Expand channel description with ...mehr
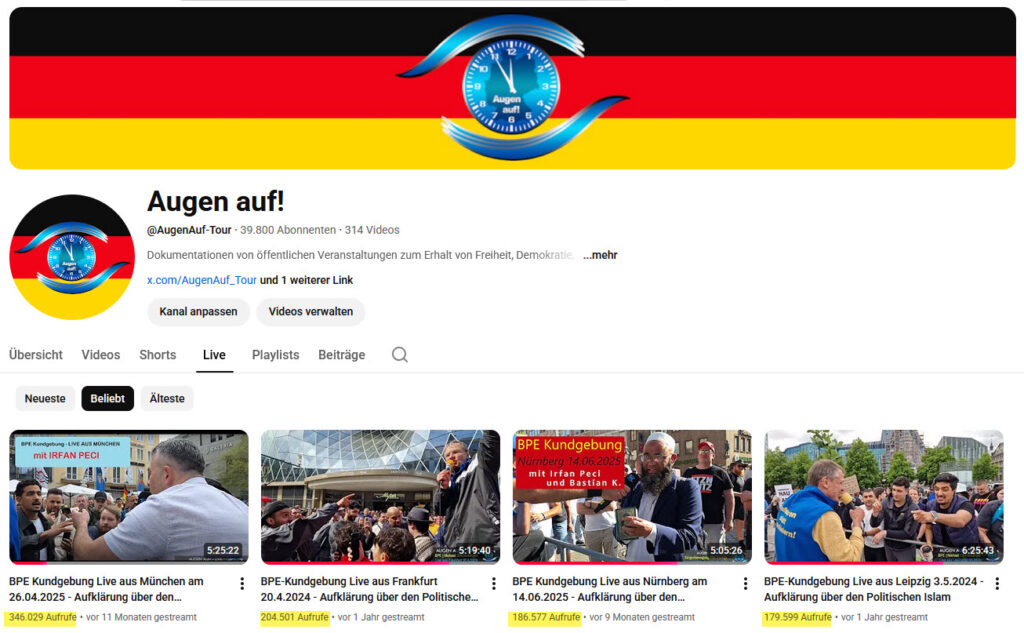Viewport: 1024px width, 633px height. pos(600,255)
